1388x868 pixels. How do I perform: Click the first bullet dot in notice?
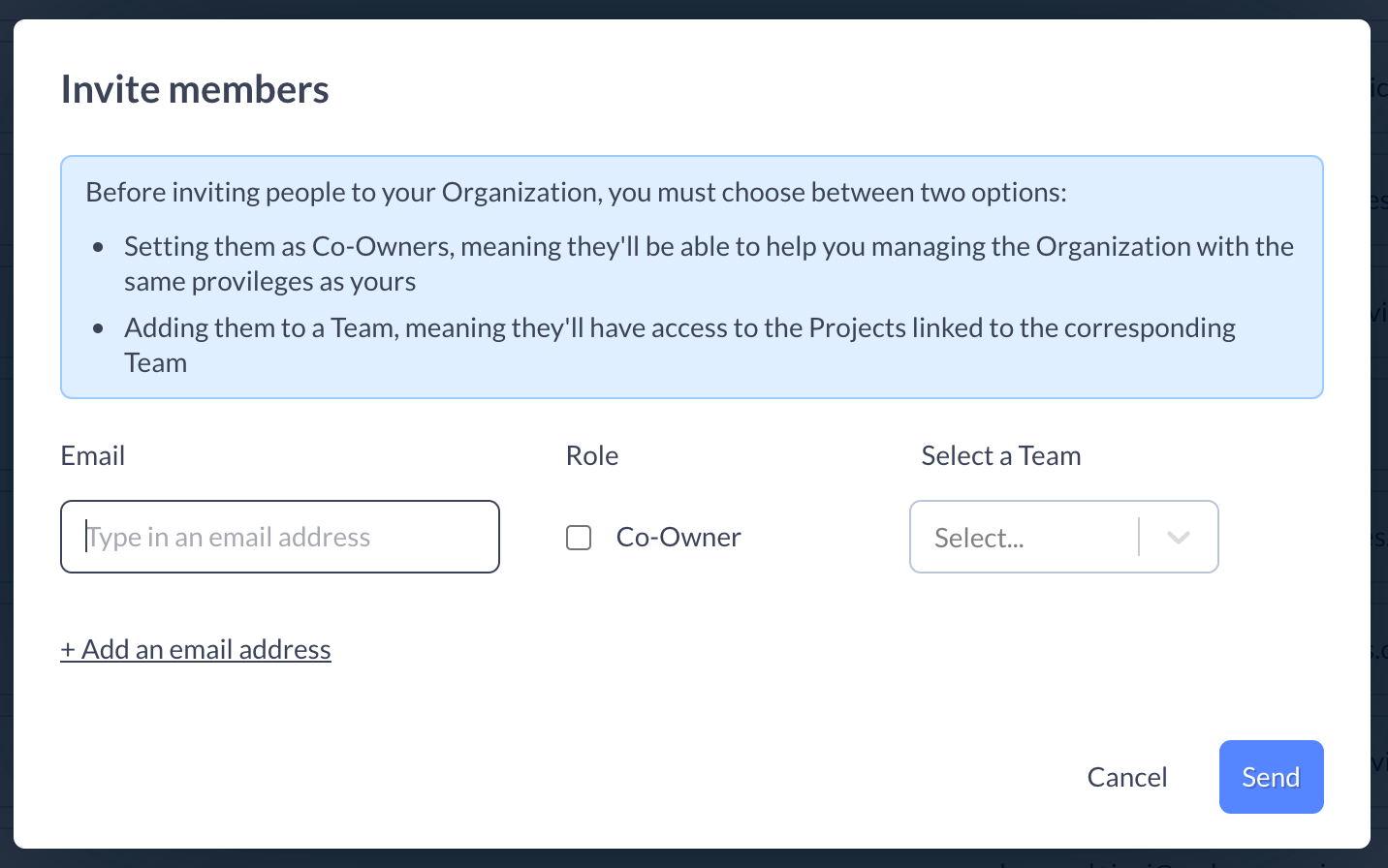click(x=98, y=247)
